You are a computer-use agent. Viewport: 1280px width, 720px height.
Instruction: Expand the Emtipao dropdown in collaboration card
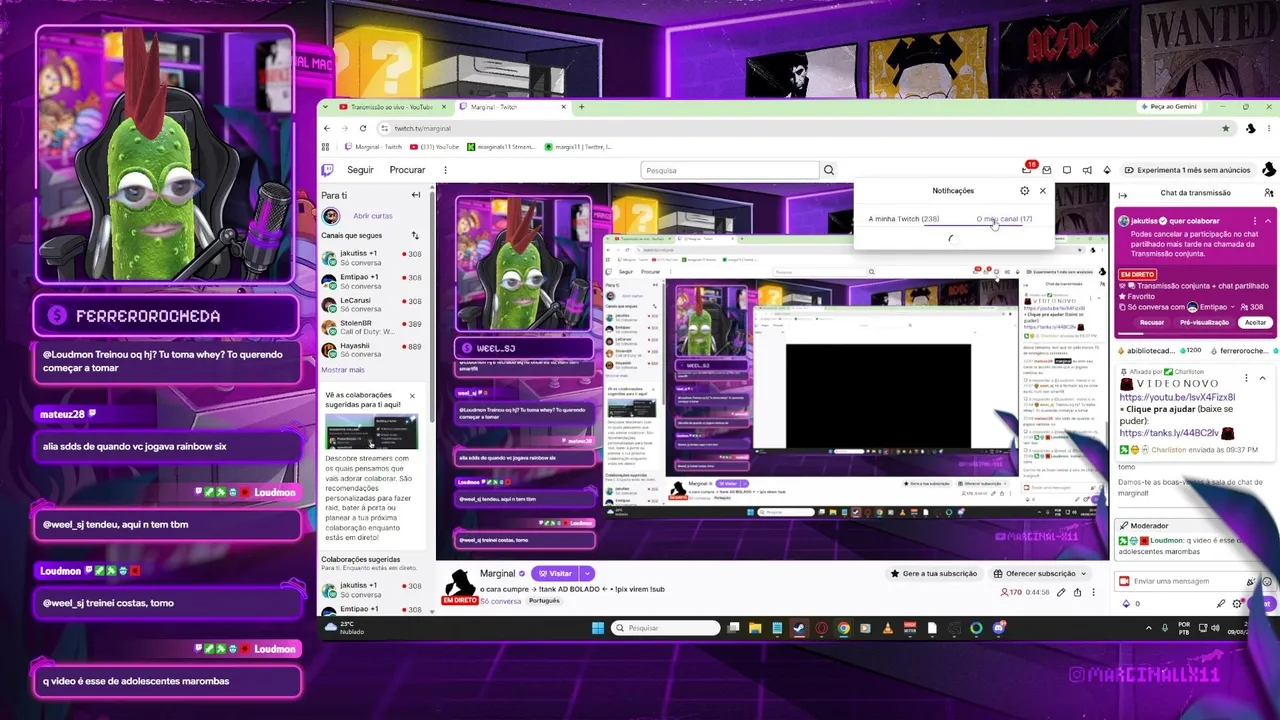point(1235,307)
